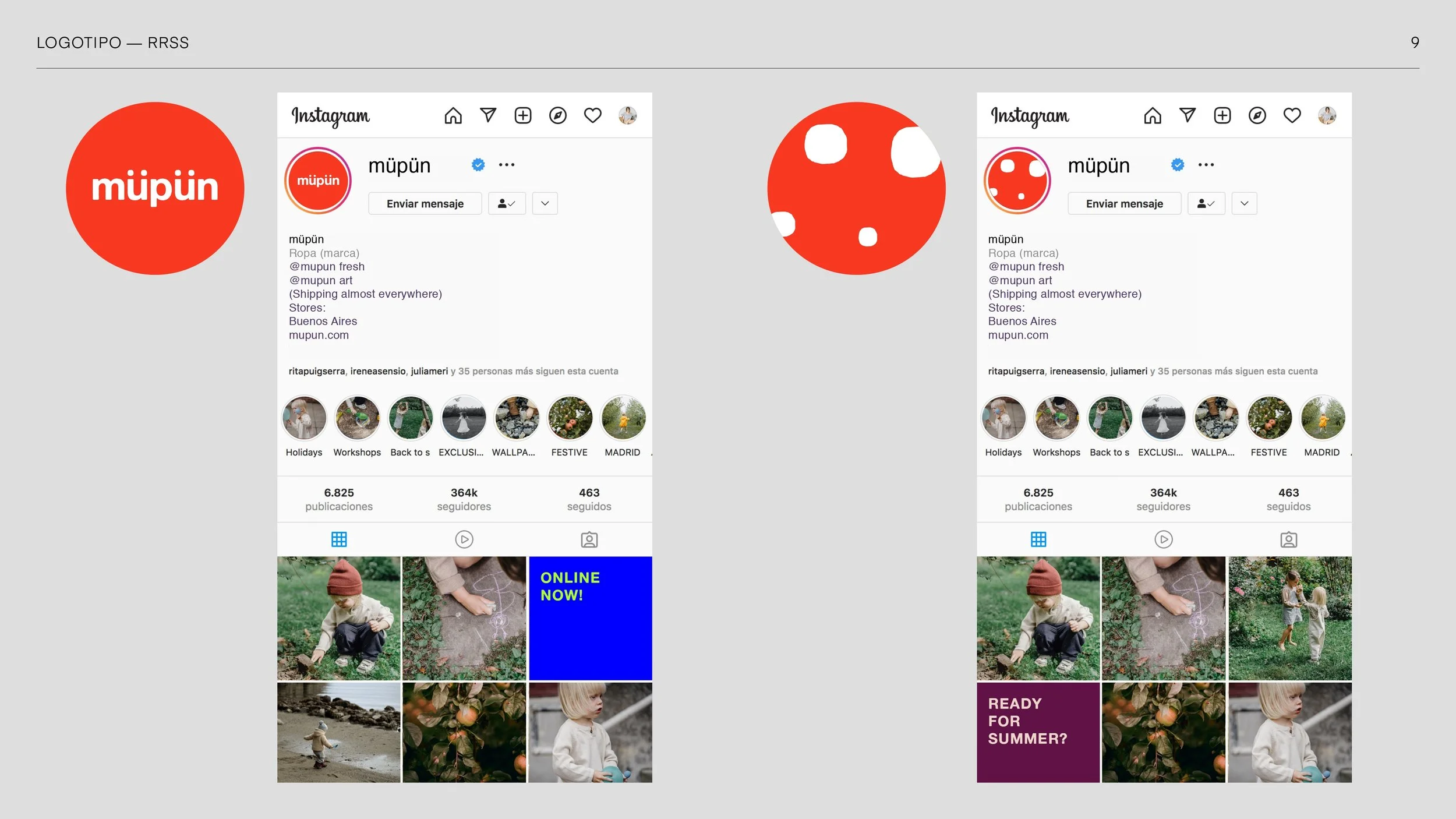Viewport: 1456px width, 819px height.
Task: Open mupun.com link in right mockup bio
Action: [x=1019, y=335]
